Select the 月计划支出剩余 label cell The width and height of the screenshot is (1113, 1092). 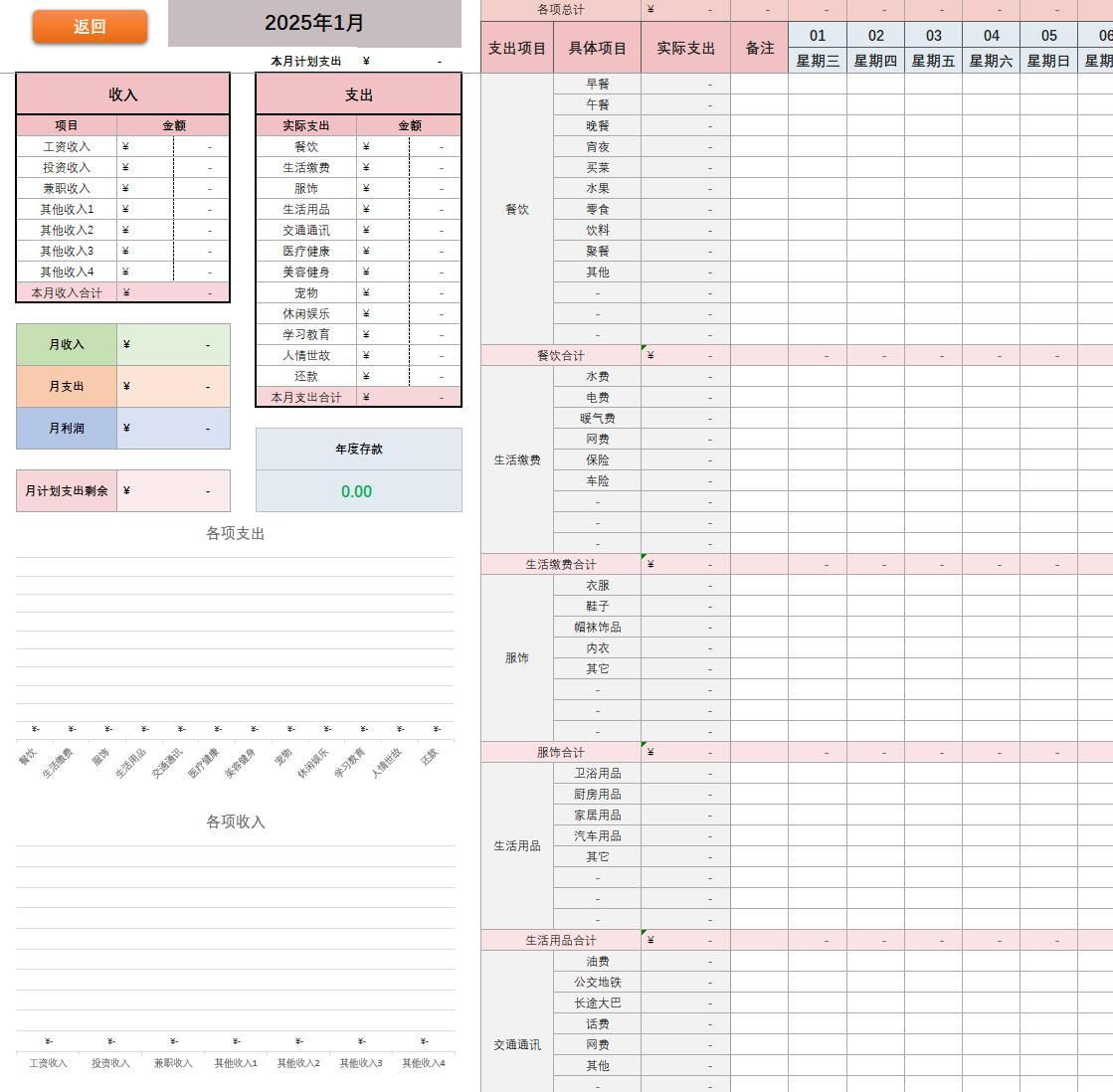(67, 491)
